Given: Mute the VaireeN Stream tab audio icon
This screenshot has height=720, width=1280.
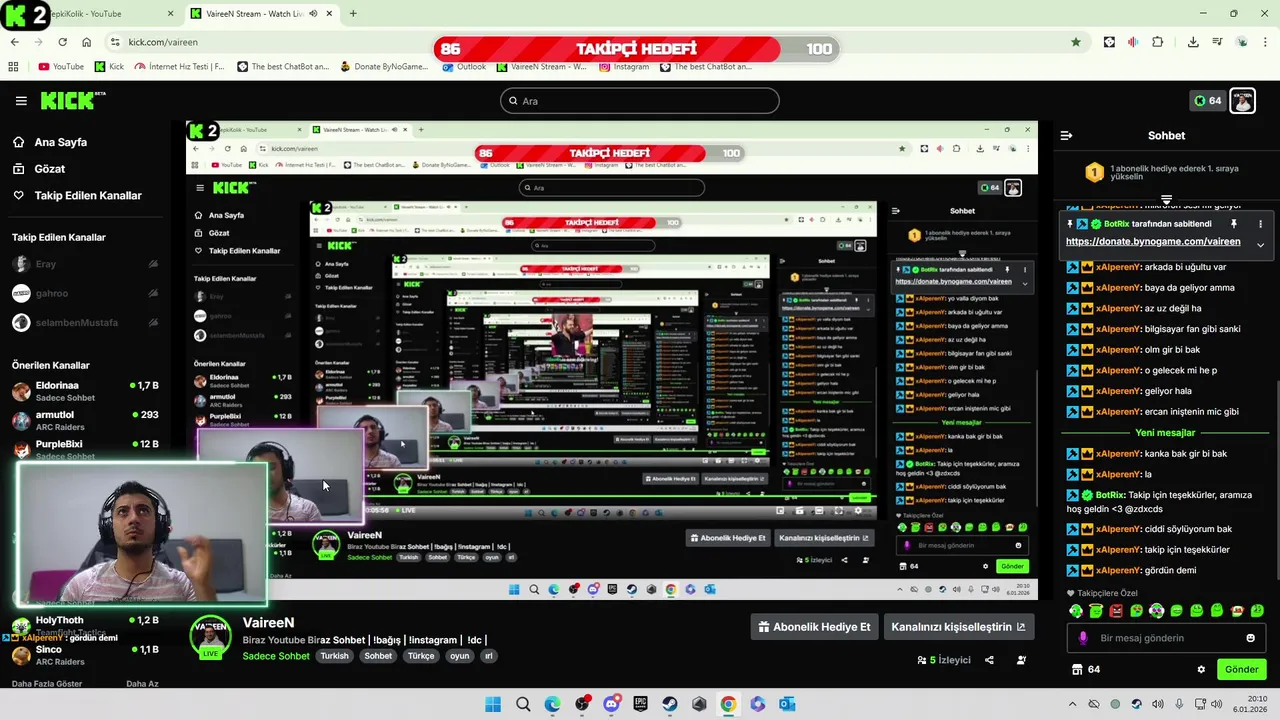Looking at the screenshot, I should [314, 14].
